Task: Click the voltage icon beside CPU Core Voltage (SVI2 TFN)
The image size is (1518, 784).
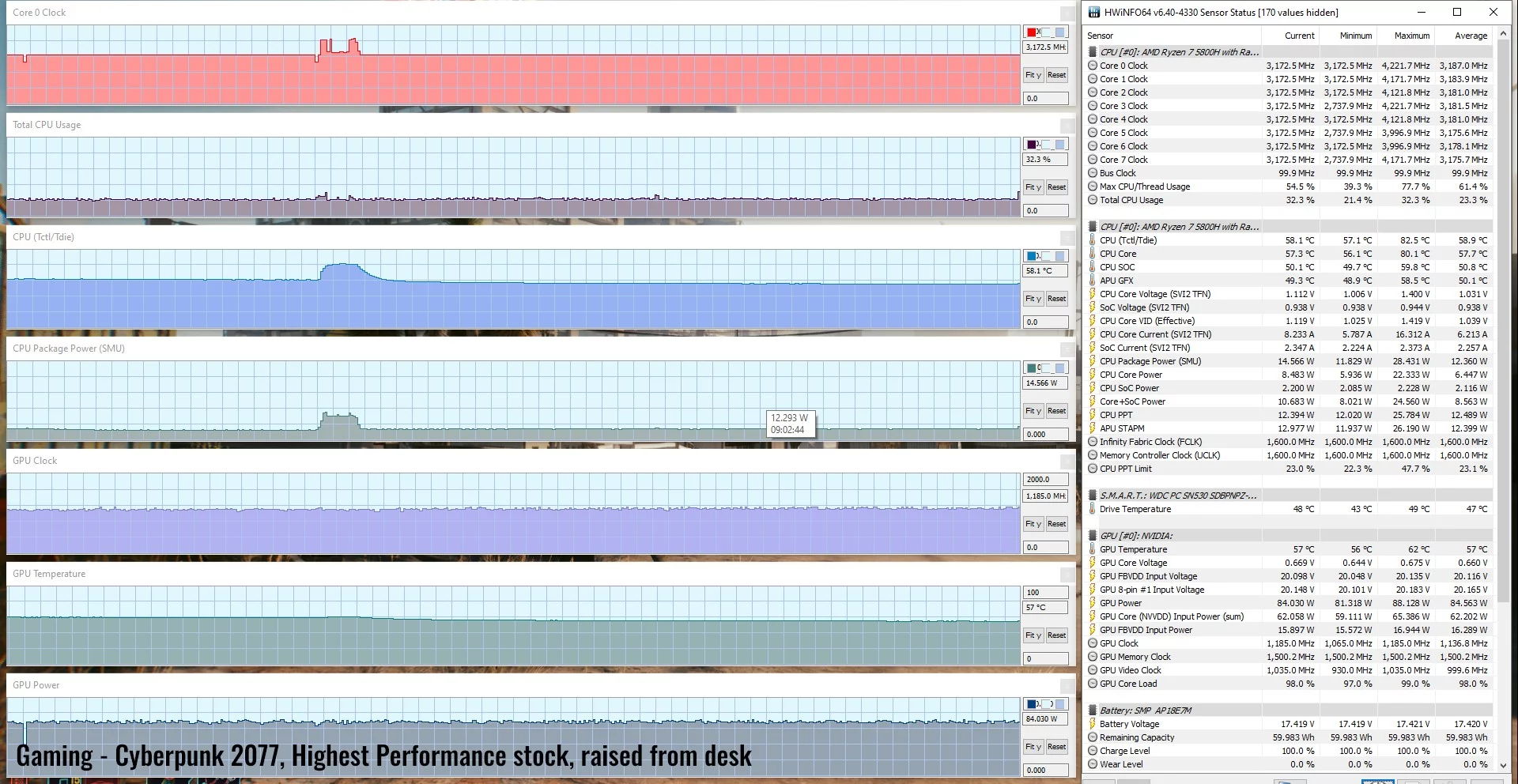Action: click(x=1093, y=293)
